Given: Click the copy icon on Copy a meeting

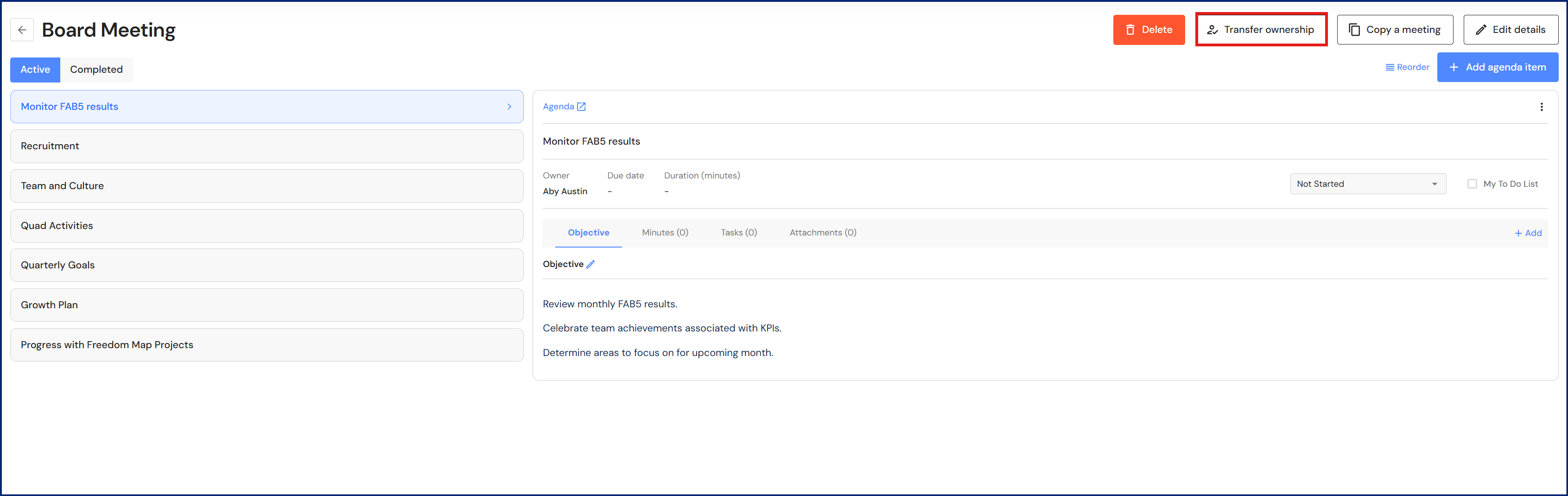Looking at the screenshot, I should point(1354,30).
